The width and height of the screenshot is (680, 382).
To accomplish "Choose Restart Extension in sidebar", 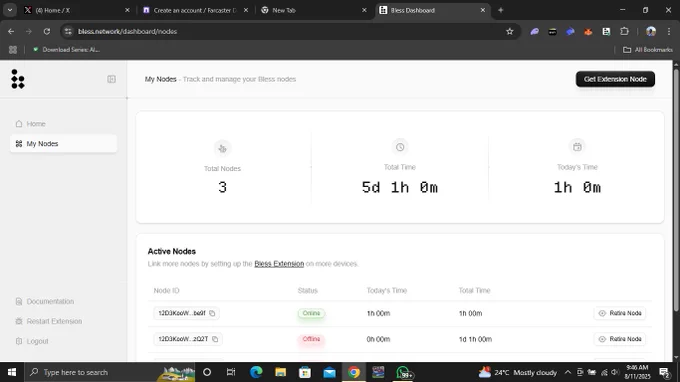I will point(49,321).
